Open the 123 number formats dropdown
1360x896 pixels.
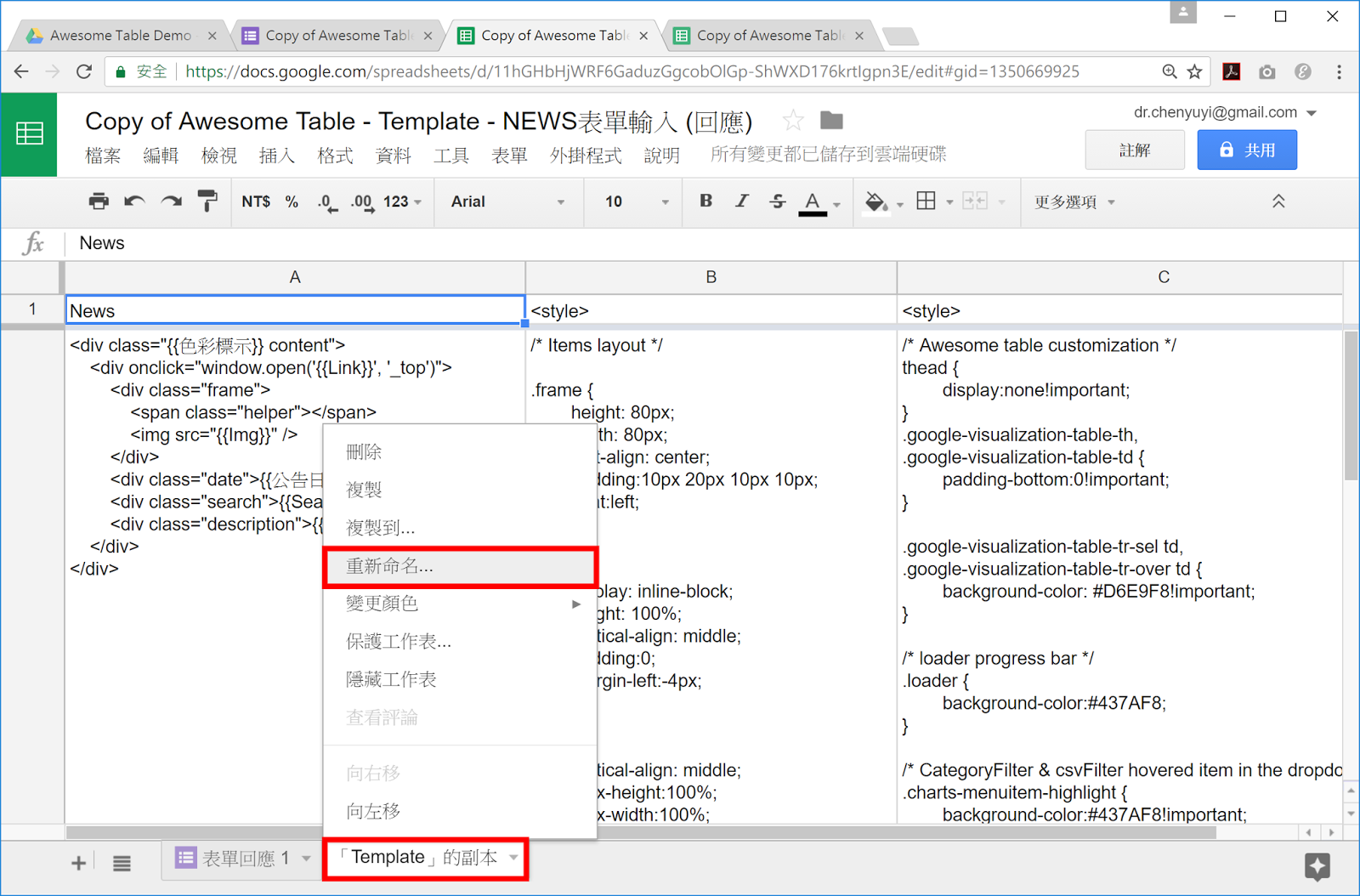coord(402,201)
